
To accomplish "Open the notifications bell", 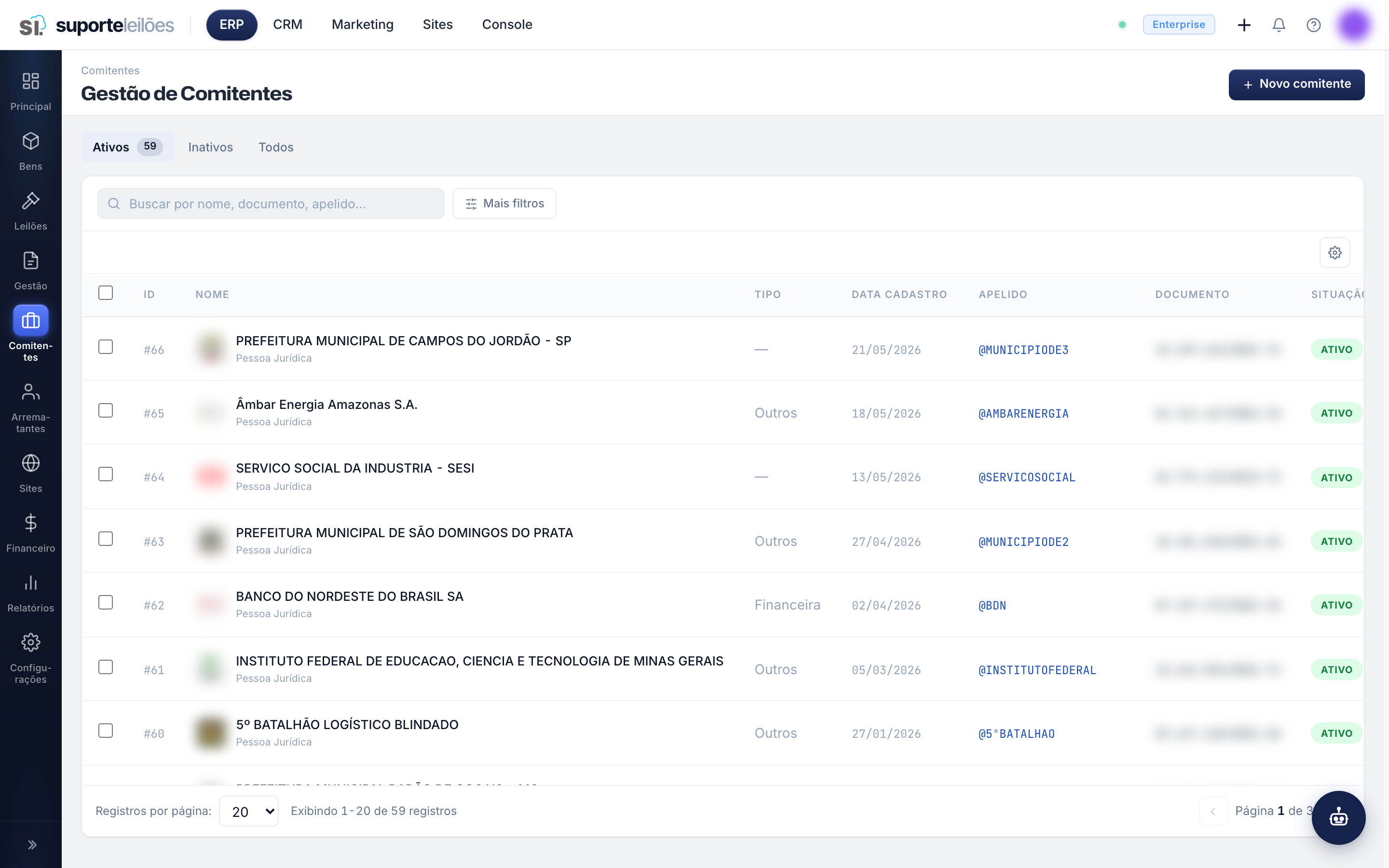I will 1279,25.
